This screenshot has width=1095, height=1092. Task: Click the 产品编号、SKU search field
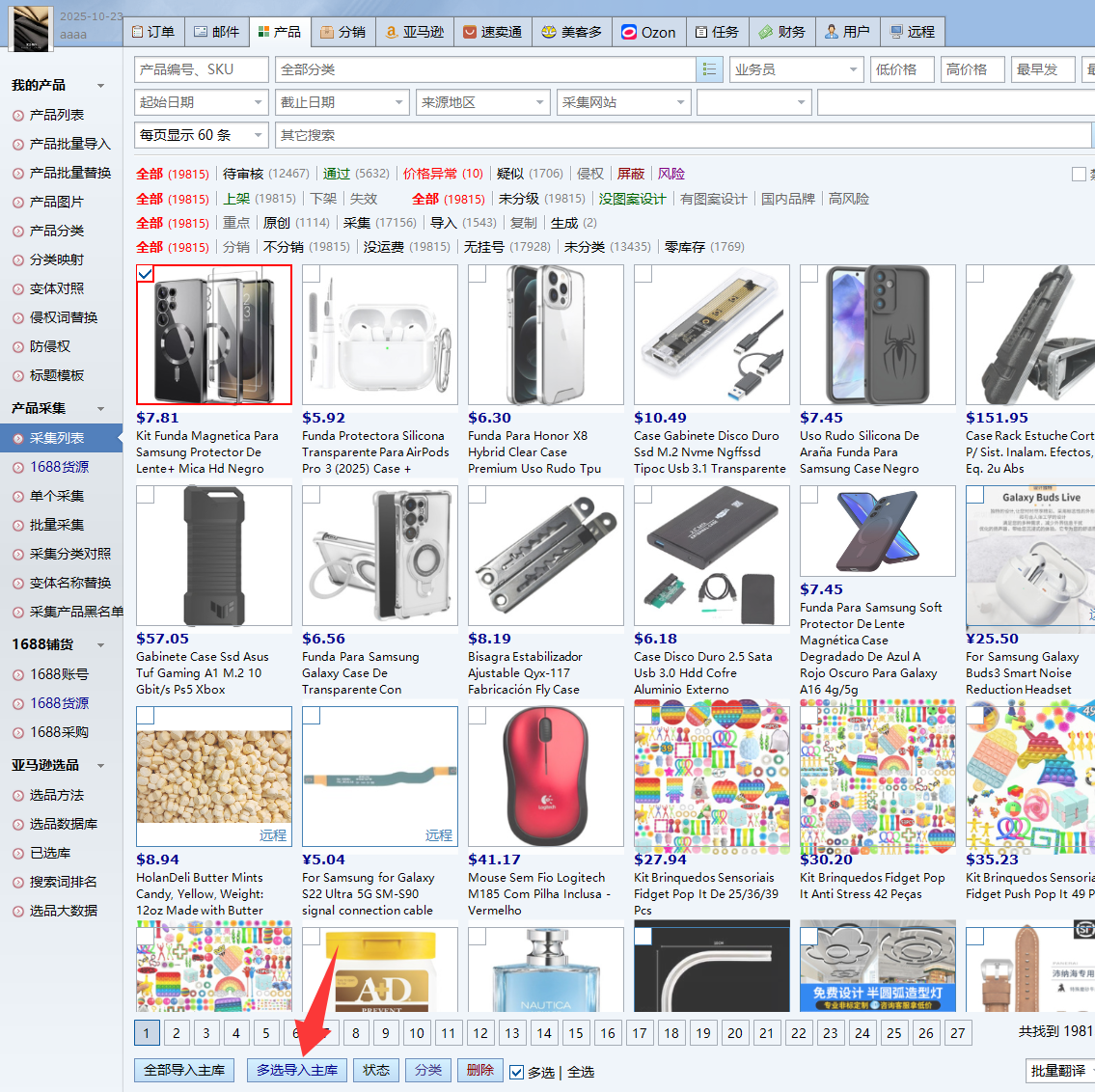tap(201, 69)
